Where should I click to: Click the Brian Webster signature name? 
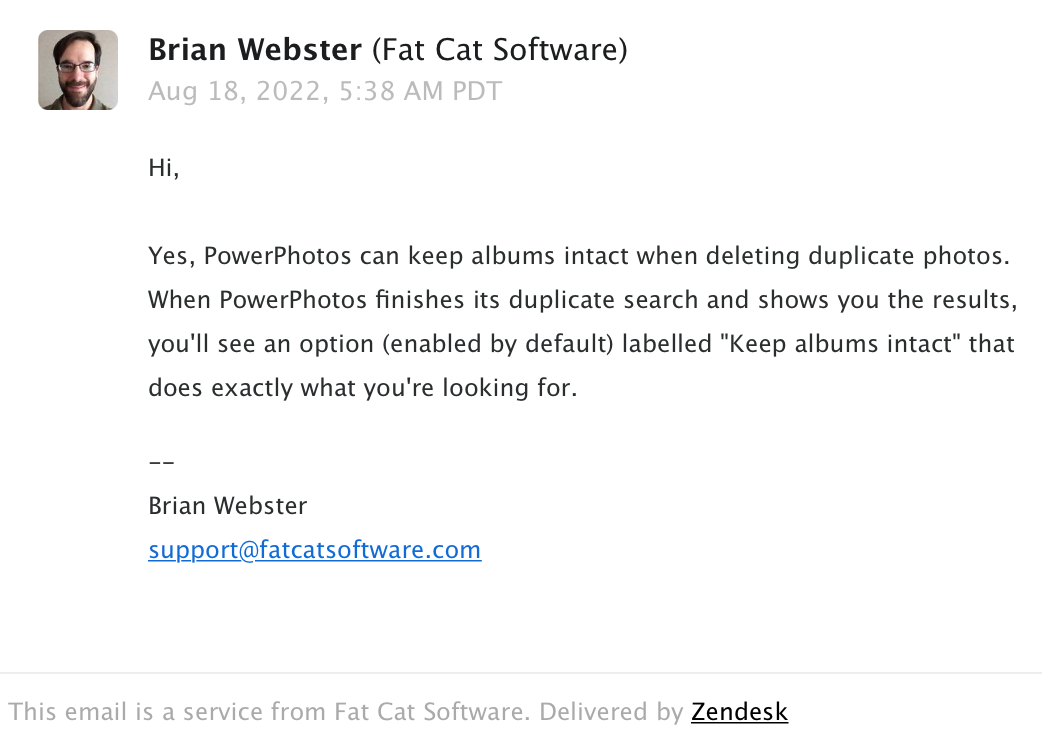pyautogui.click(x=228, y=506)
